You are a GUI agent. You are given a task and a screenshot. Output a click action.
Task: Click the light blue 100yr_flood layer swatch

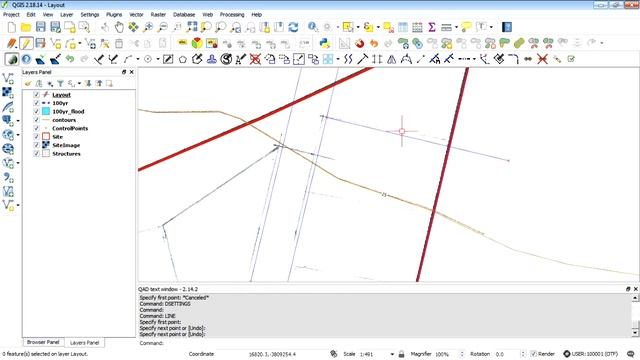tap(46, 111)
